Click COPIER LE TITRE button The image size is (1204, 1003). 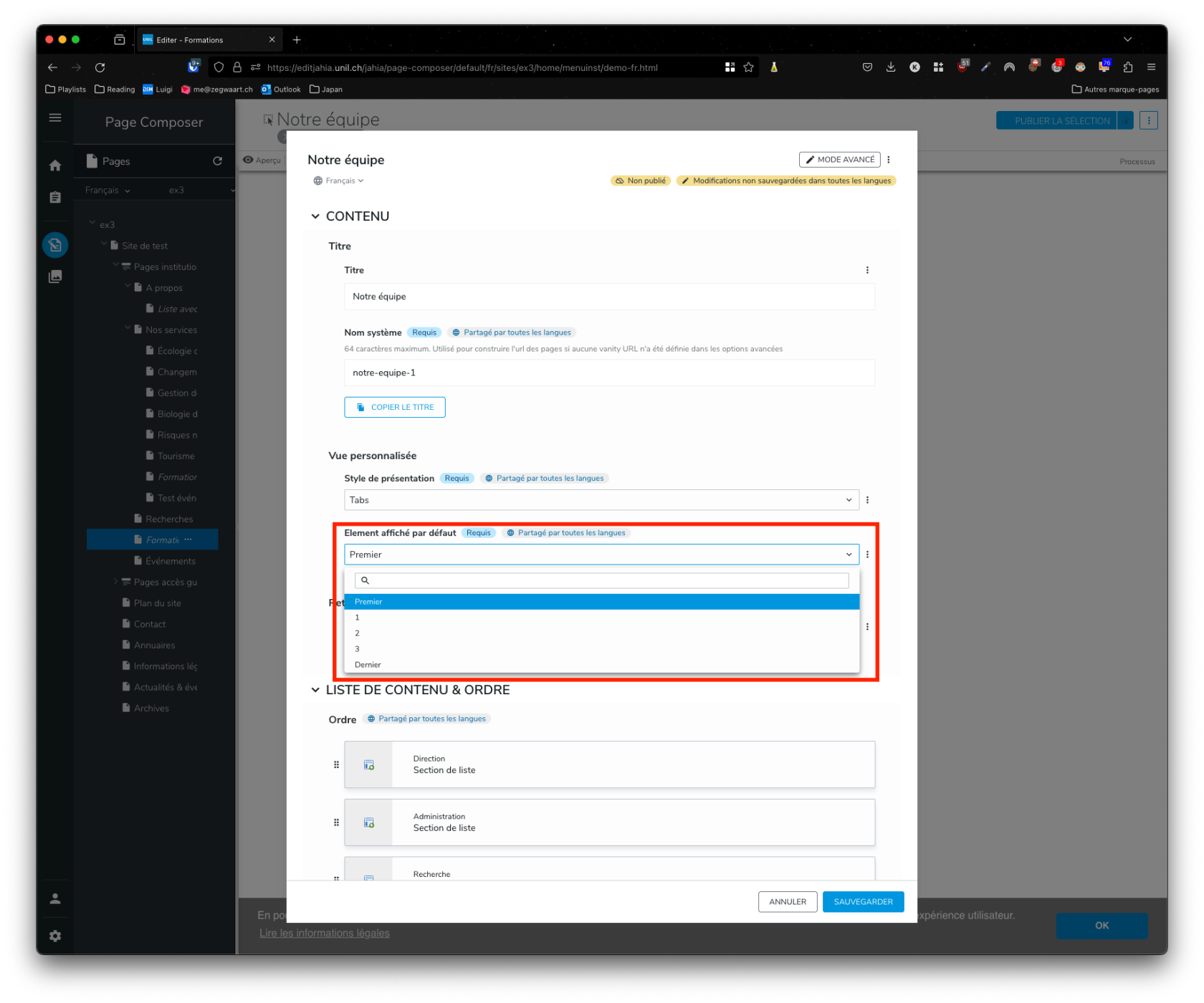(394, 407)
